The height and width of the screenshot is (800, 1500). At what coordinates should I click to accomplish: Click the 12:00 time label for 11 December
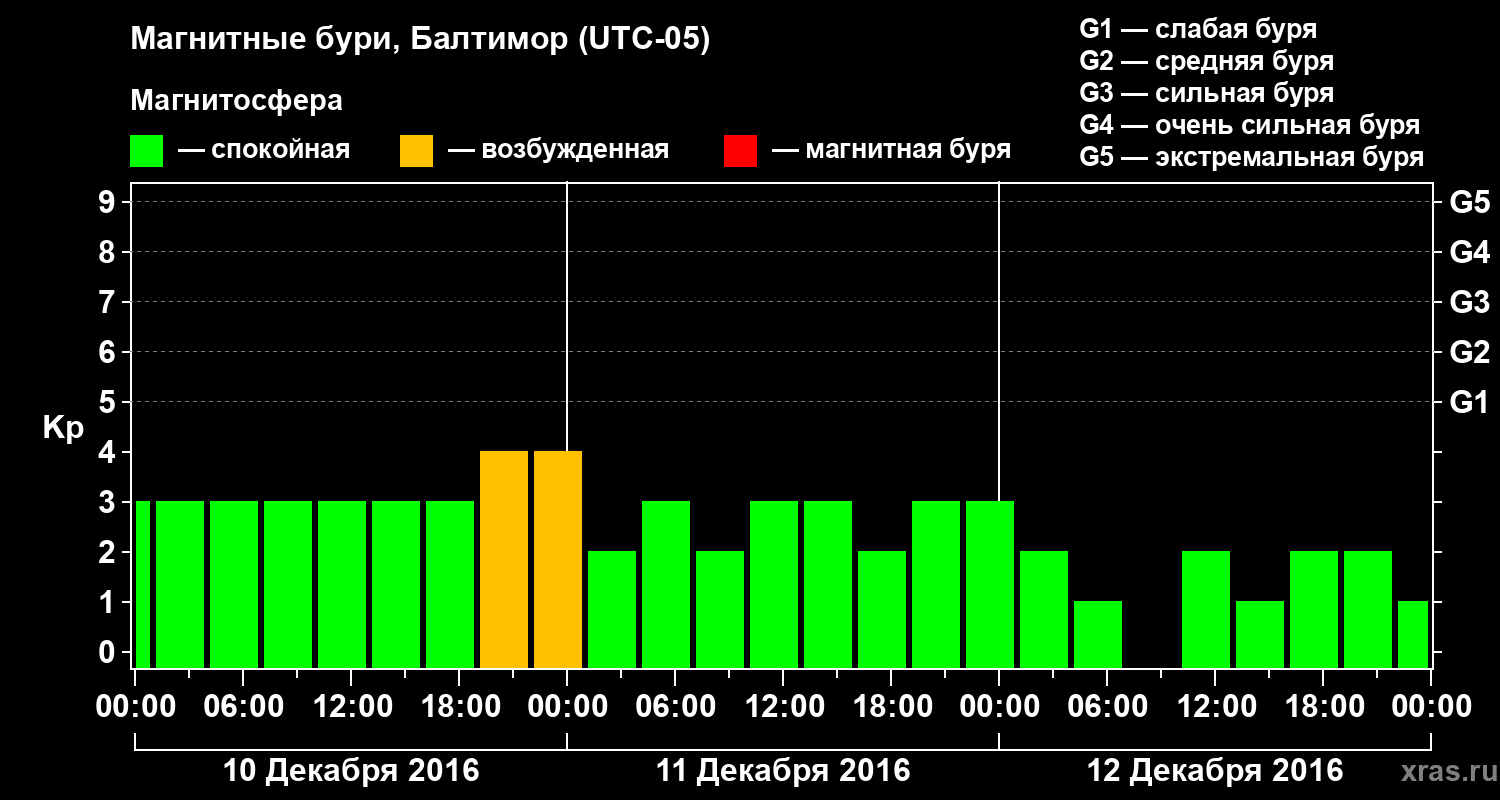[x=783, y=706]
